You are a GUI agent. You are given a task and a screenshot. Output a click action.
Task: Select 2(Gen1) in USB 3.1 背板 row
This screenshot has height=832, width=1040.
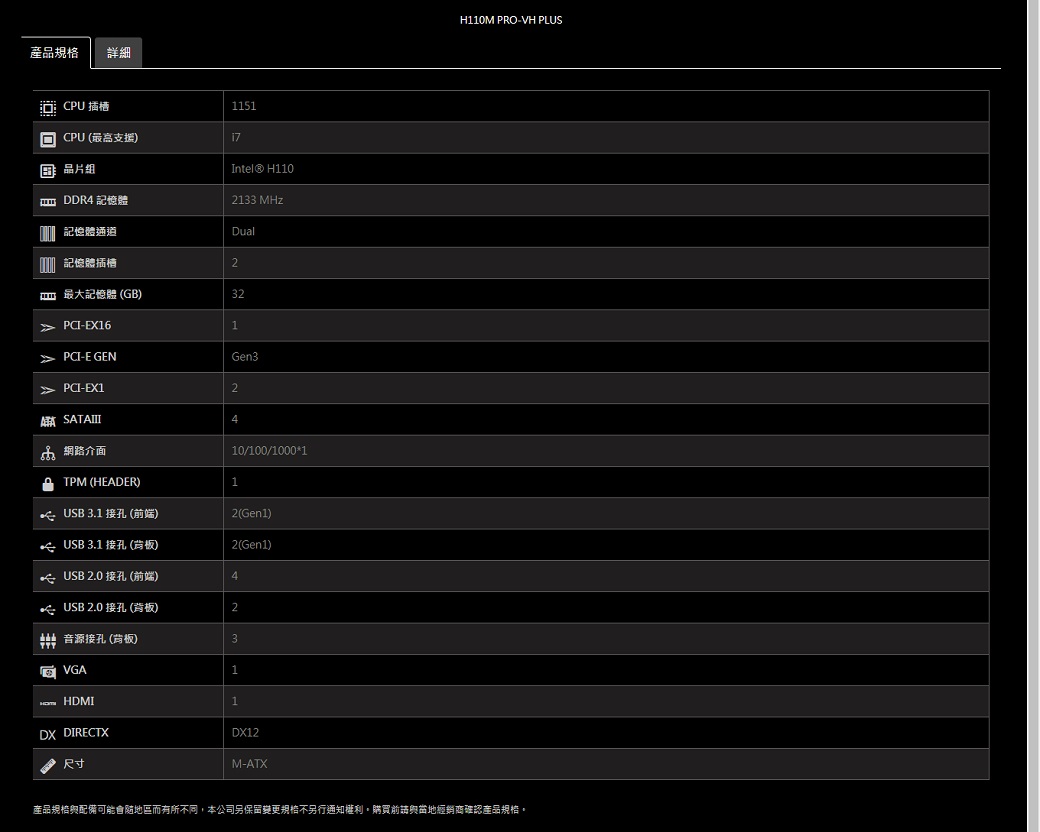pos(251,544)
